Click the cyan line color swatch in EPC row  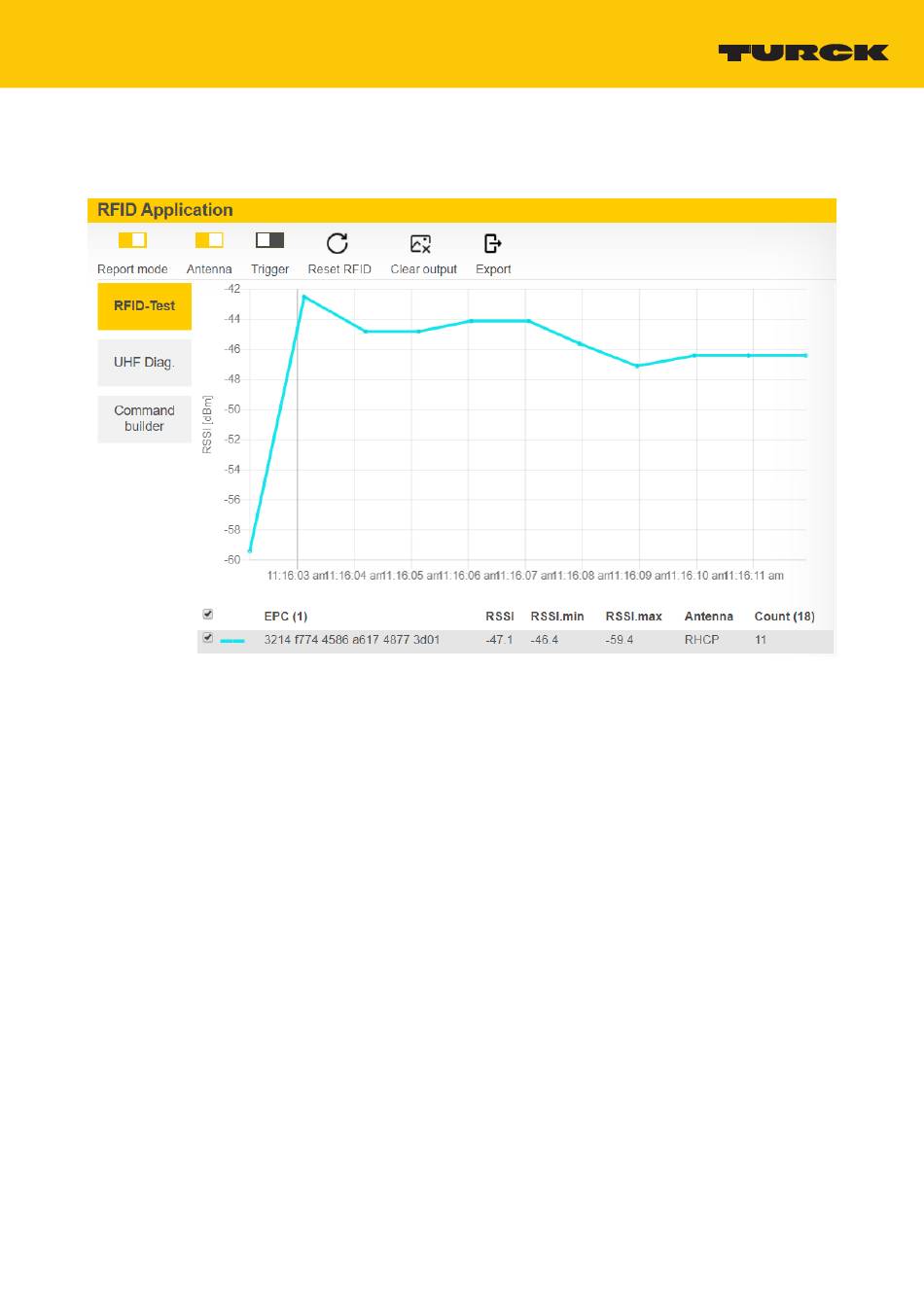click(x=232, y=641)
